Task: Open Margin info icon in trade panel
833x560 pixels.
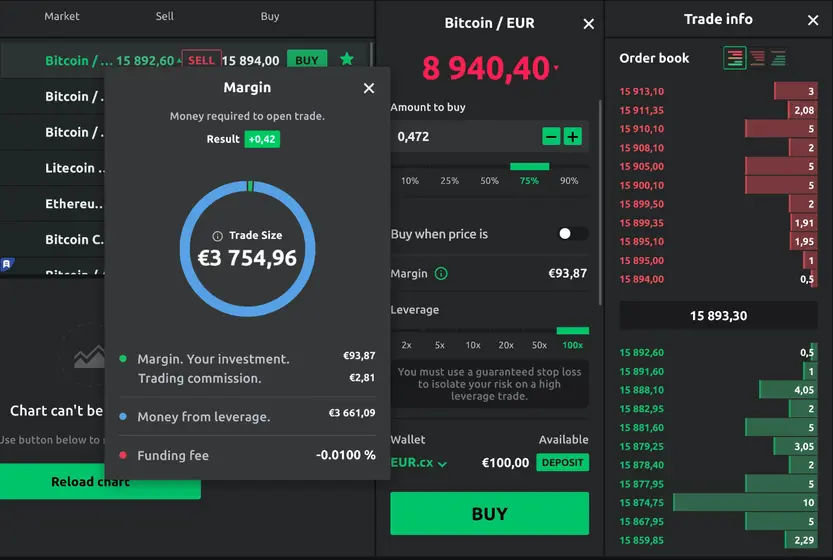Action: [441, 274]
